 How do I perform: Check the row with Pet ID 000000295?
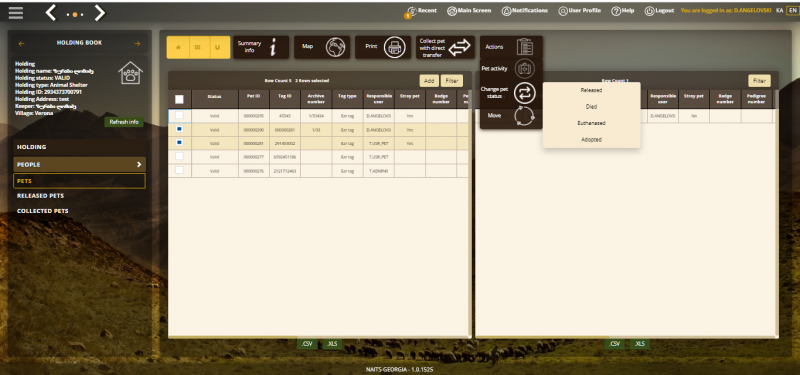tap(179, 116)
